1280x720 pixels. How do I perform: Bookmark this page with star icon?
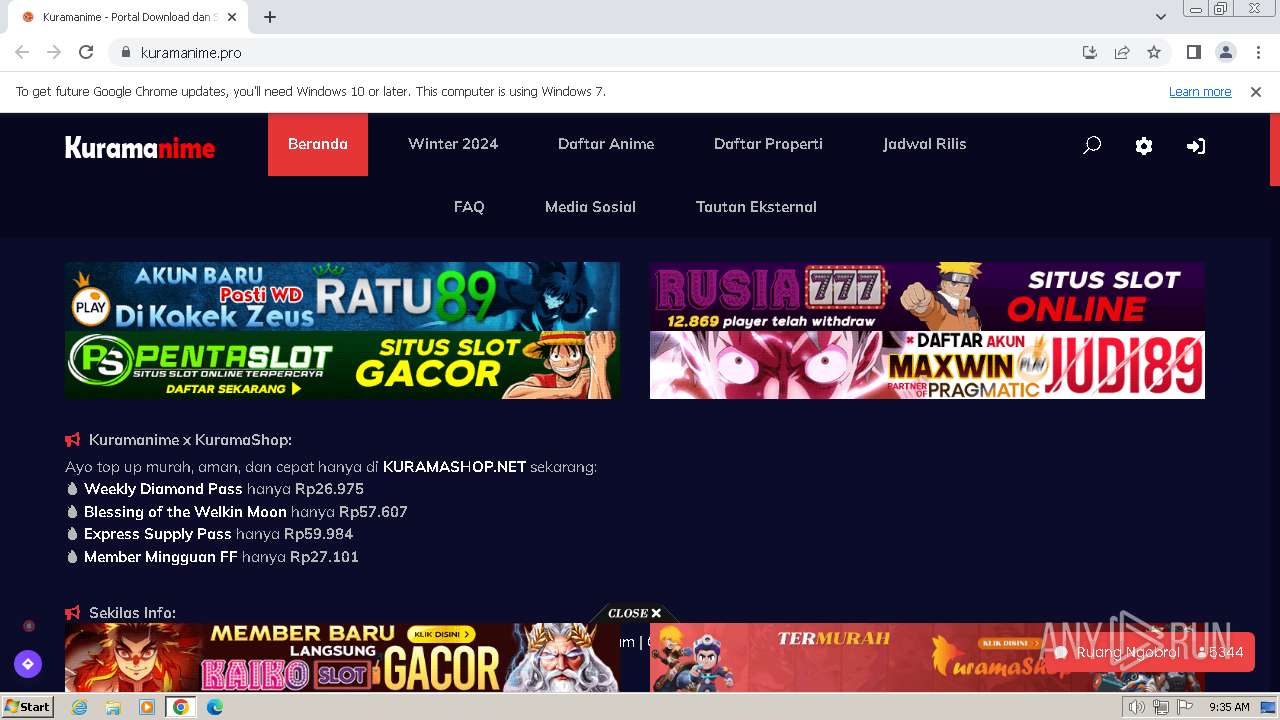pos(1154,52)
